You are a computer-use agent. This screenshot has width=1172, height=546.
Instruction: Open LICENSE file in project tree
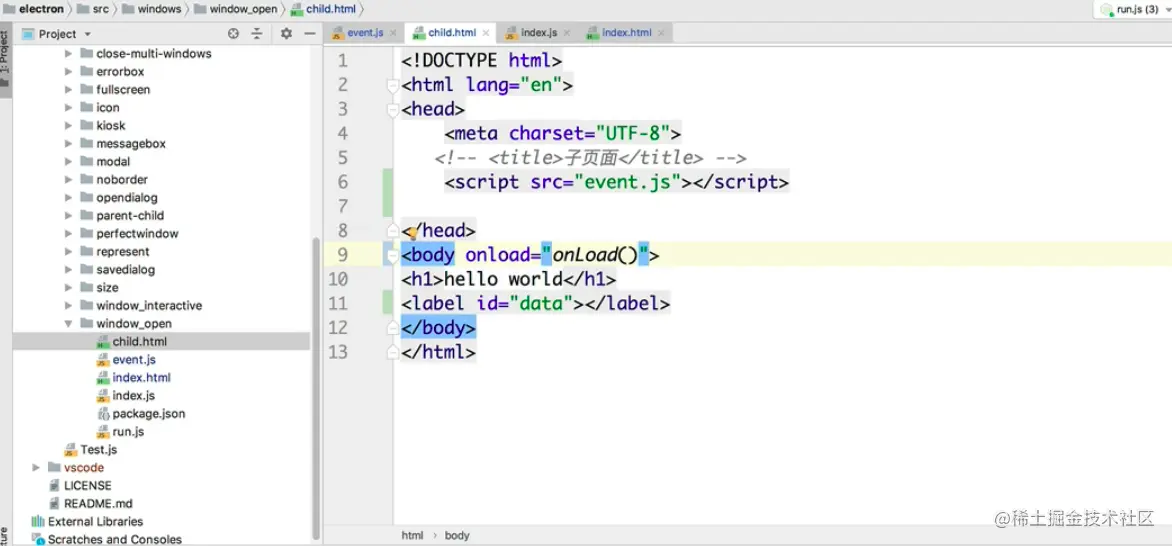click(x=87, y=485)
